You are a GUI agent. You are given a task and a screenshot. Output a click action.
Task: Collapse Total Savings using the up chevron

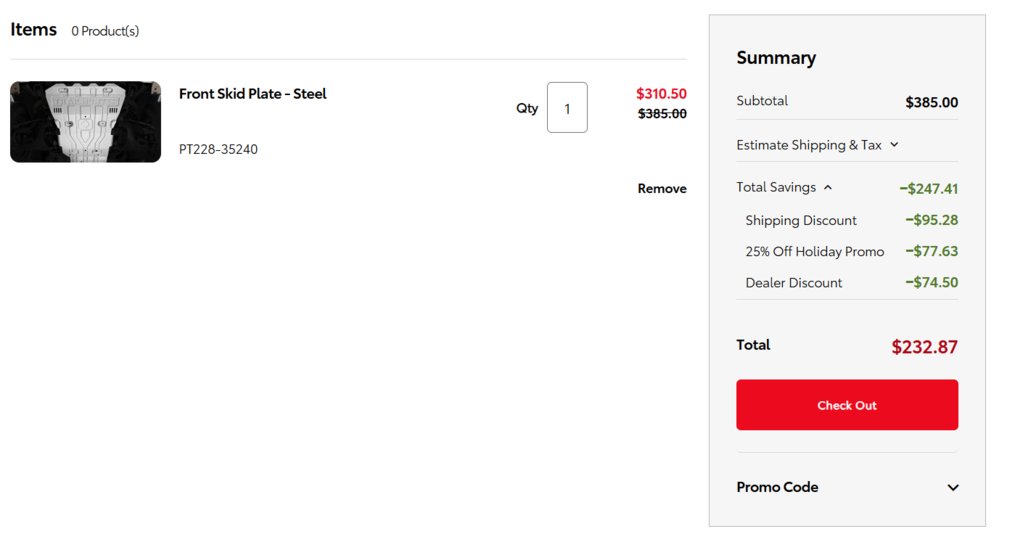tap(828, 188)
